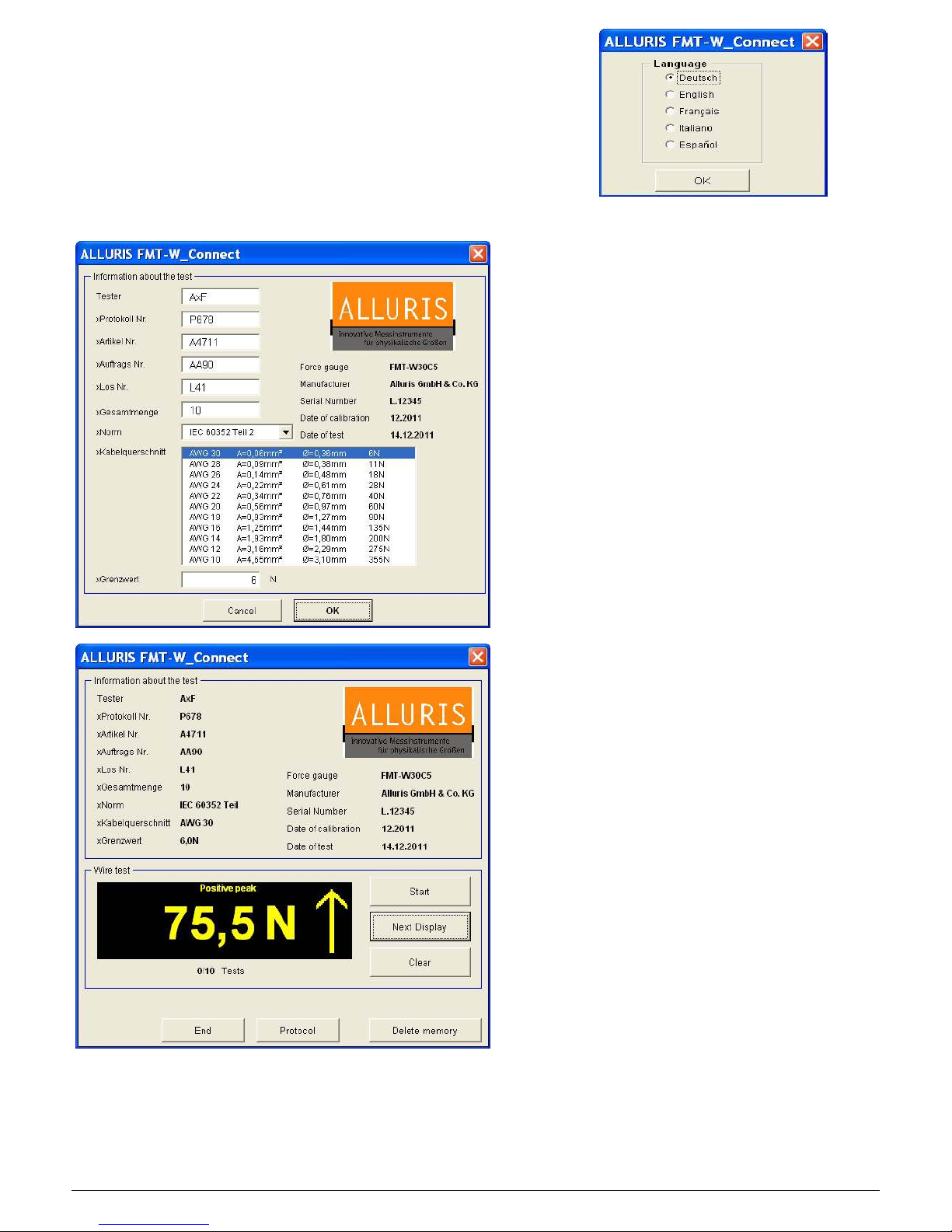952x1232 pixels.
Task: Clear the wire test reading
Action: tap(420, 962)
